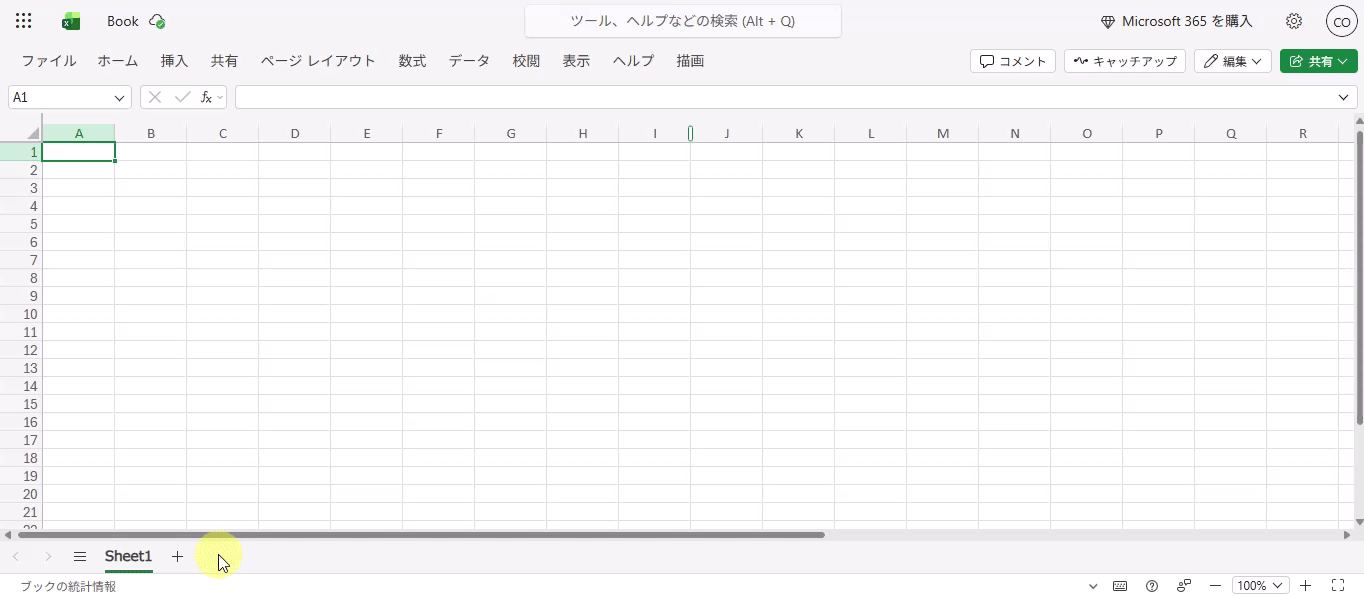Toggle full screen view icon

pyautogui.click(x=1338, y=586)
